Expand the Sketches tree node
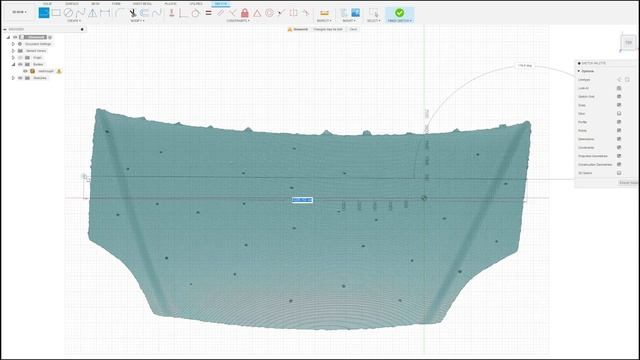The width and height of the screenshot is (640, 360). tap(13, 78)
